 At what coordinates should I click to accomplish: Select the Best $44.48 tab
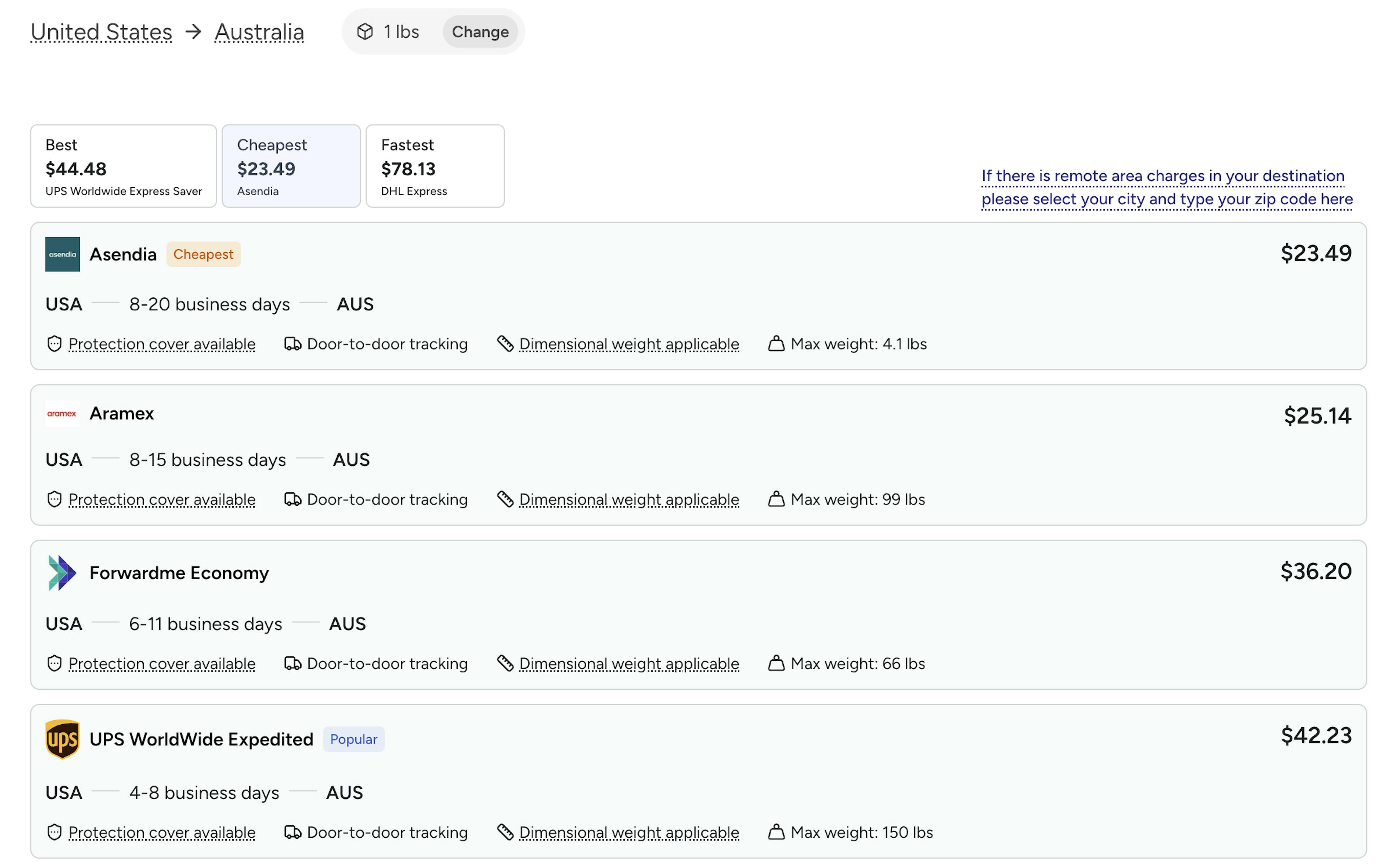(x=124, y=166)
